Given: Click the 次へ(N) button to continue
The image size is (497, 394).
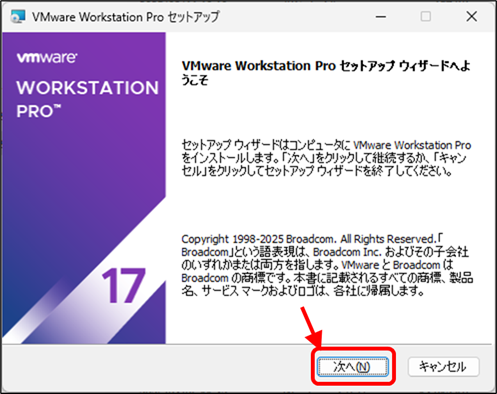Looking at the screenshot, I should click(x=353, y=367).
